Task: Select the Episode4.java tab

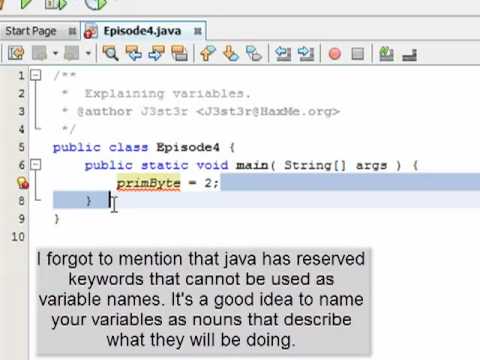Action: click(x=142, y=31)
